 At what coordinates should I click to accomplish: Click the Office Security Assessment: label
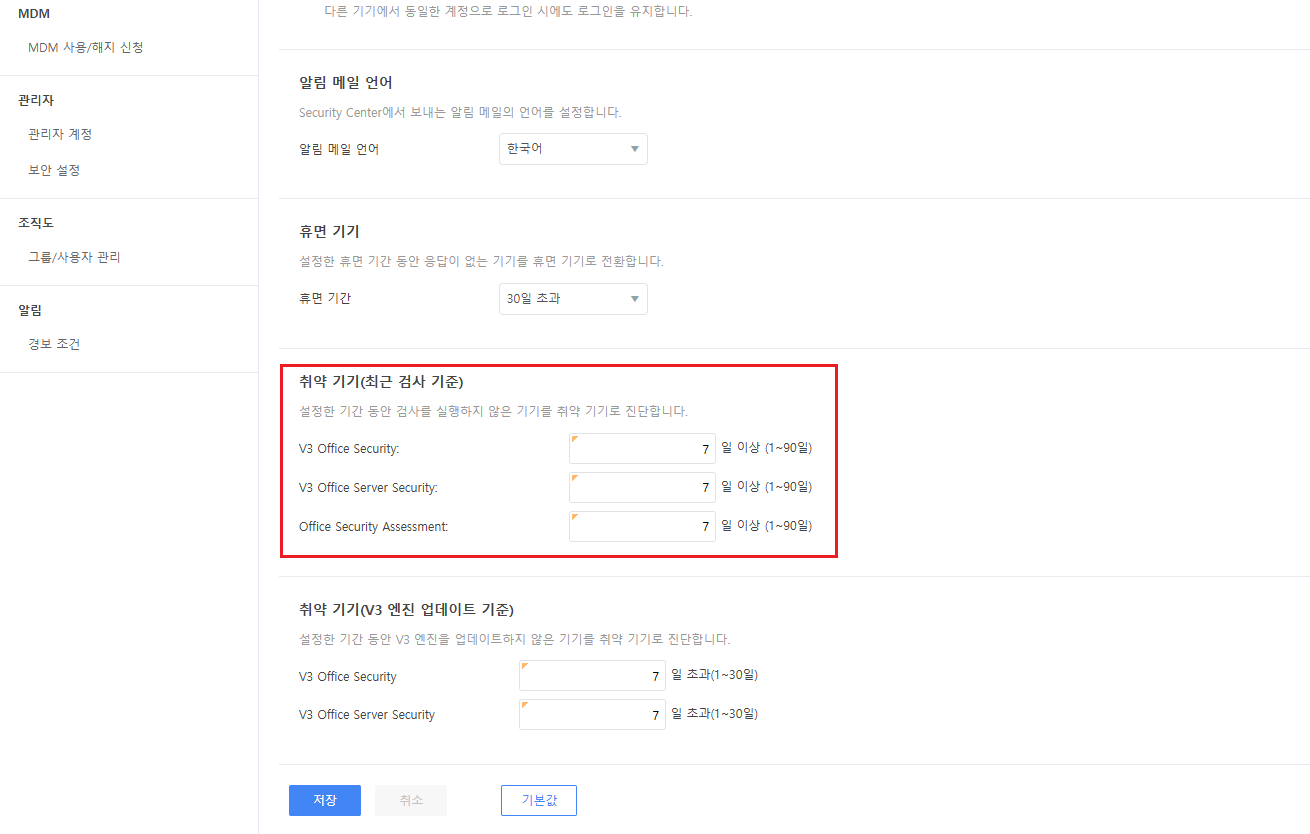374,526
